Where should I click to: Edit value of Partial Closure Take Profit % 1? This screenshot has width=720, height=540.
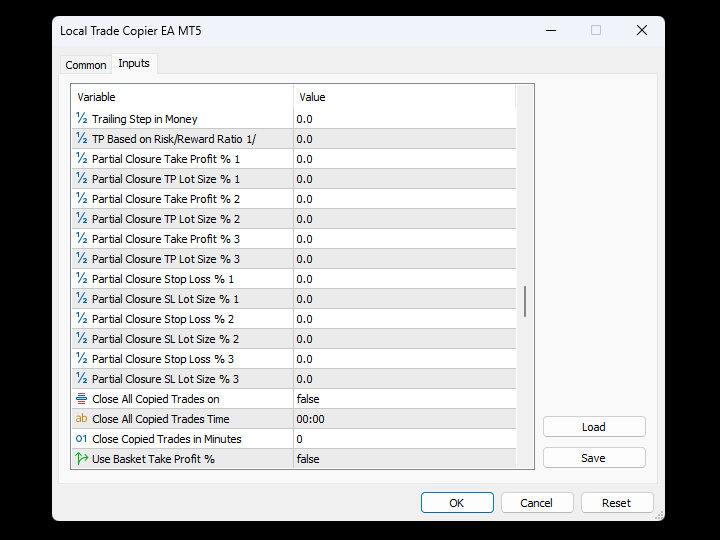405,159
